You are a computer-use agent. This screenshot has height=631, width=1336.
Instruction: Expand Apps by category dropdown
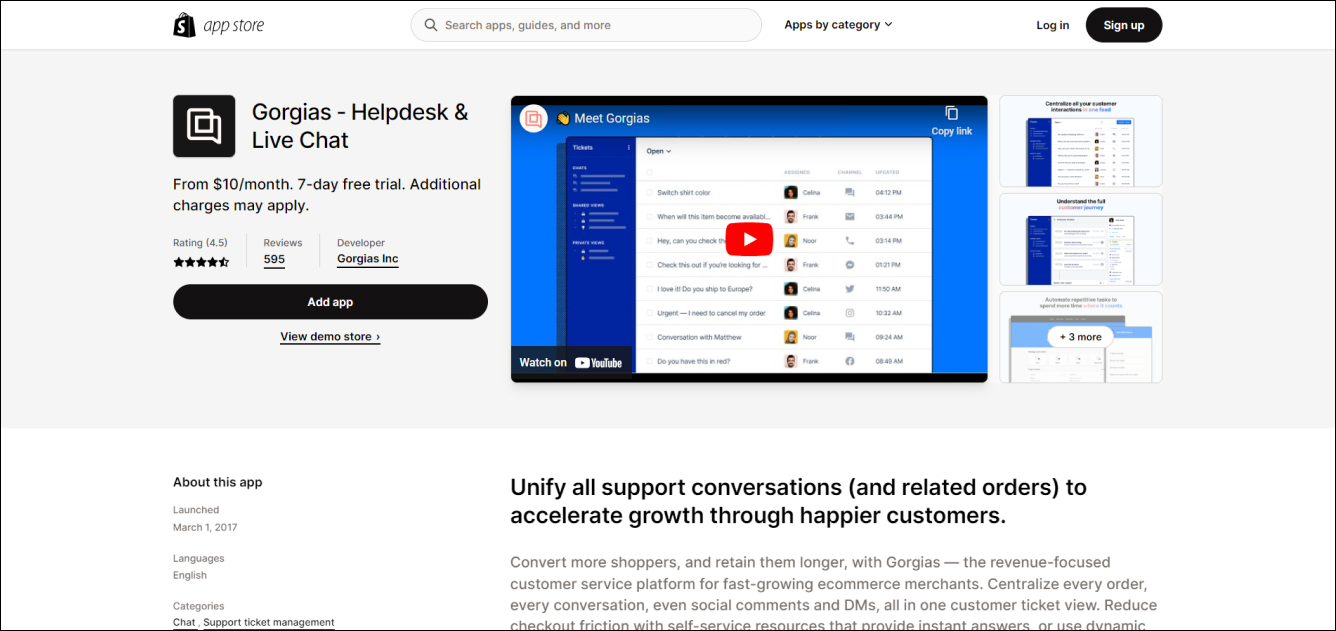[x=838, y=25]
